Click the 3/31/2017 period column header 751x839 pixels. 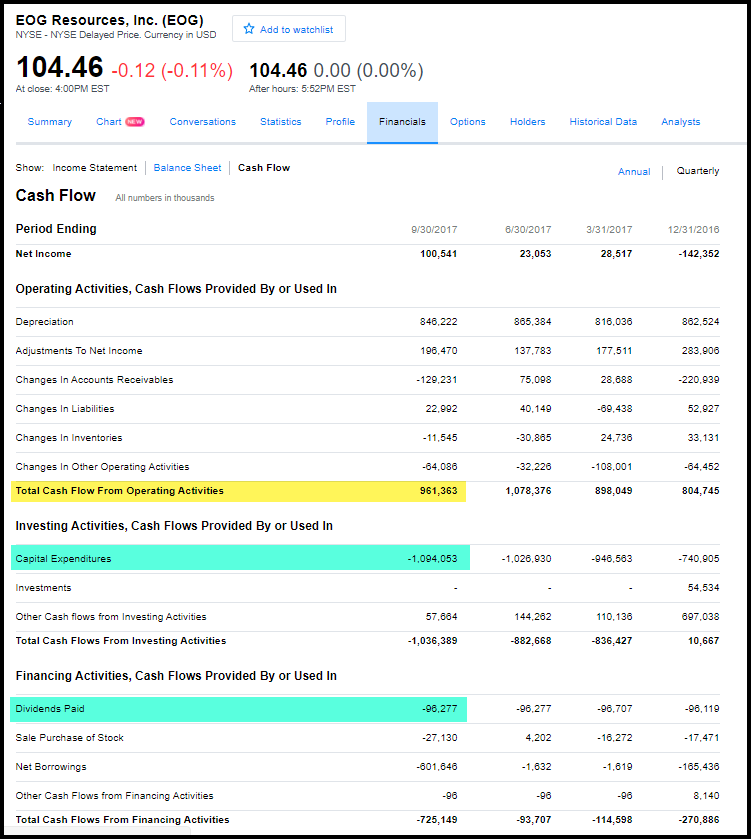609,230
